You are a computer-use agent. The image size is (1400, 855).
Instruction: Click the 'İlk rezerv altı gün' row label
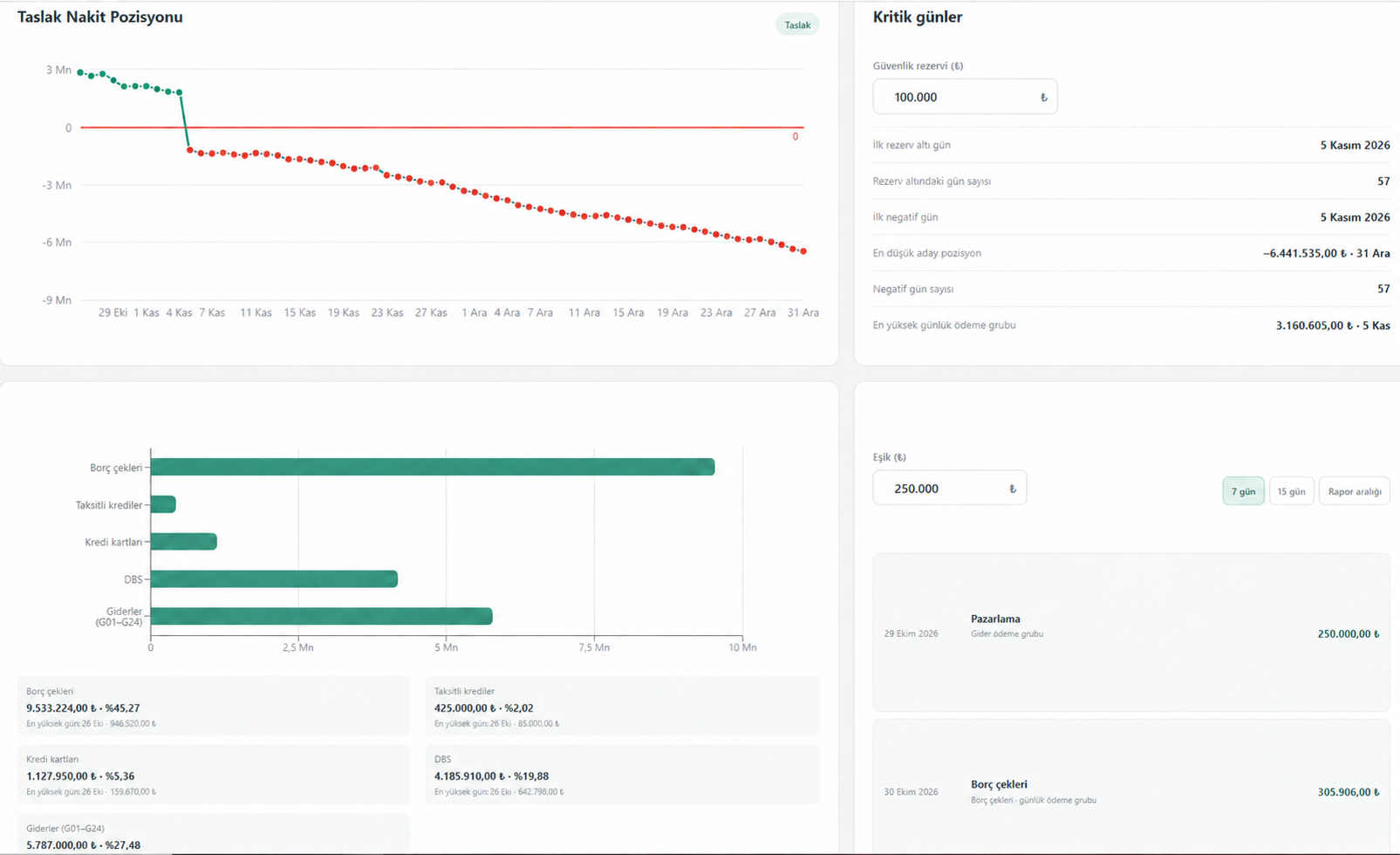coord(912,145)
